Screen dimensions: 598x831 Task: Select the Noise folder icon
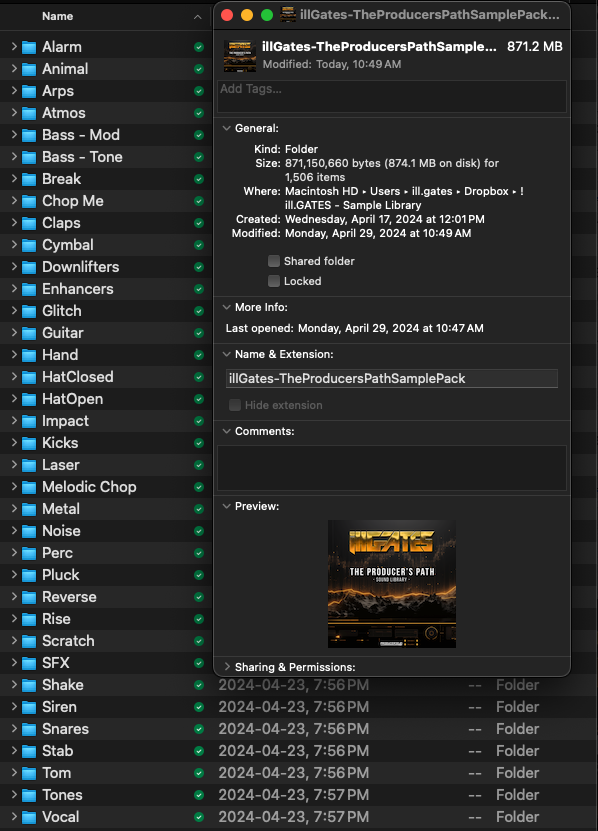pos(29,531)
